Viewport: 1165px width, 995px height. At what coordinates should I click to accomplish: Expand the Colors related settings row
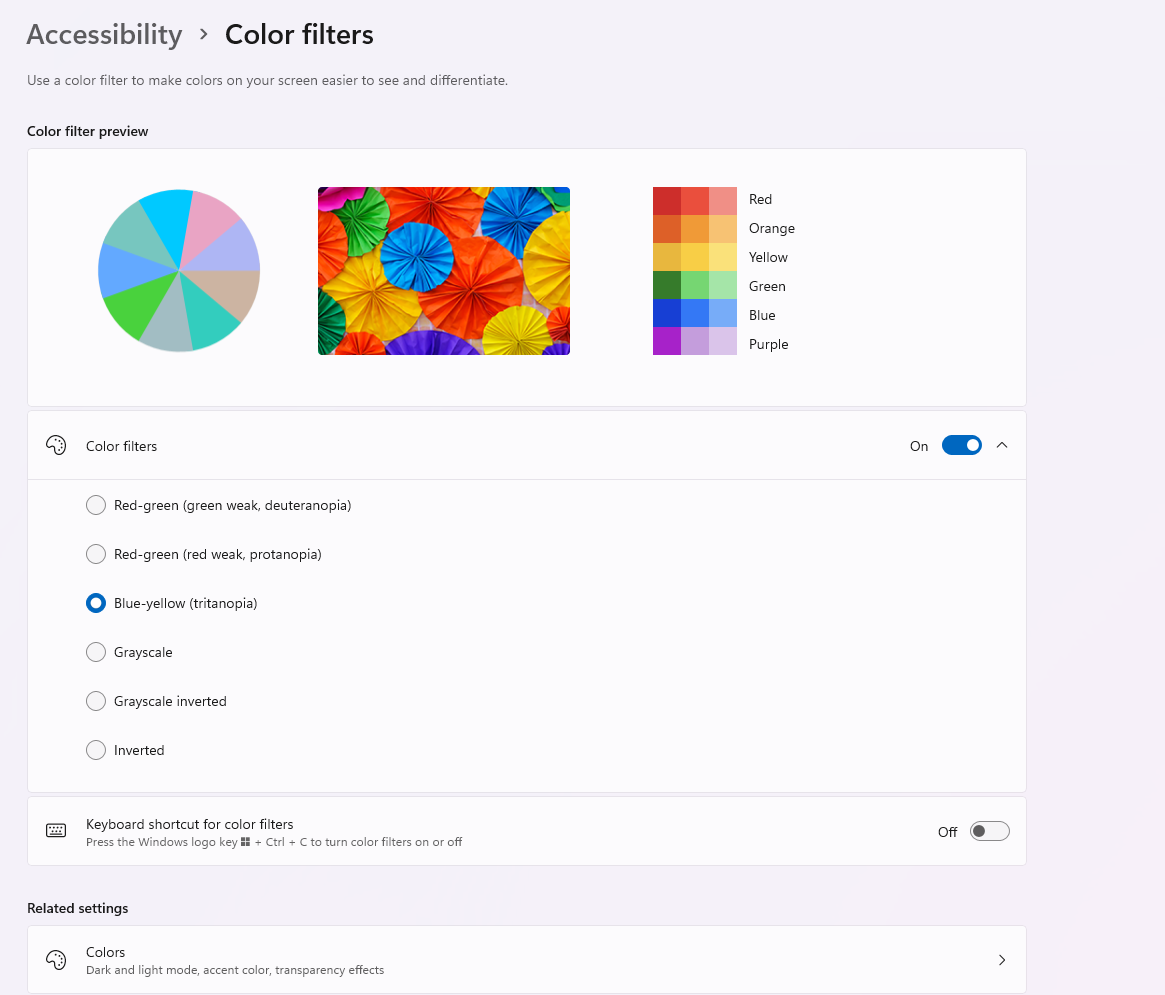[x=1001, y=959]
